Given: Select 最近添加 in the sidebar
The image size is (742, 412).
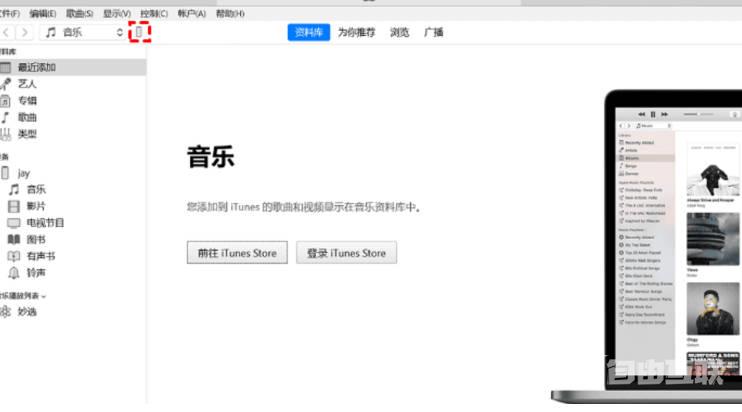Looking at the screenshot, I should (73, 67).
